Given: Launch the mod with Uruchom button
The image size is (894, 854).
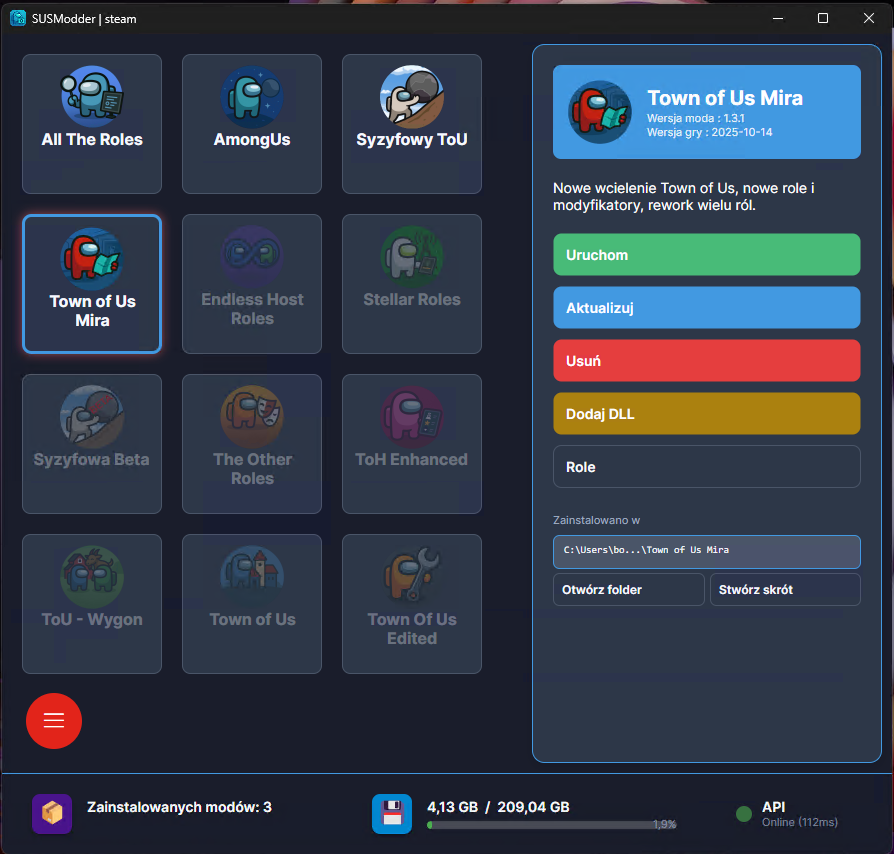Looking at the screenshot, I should [x=706, y=255].
